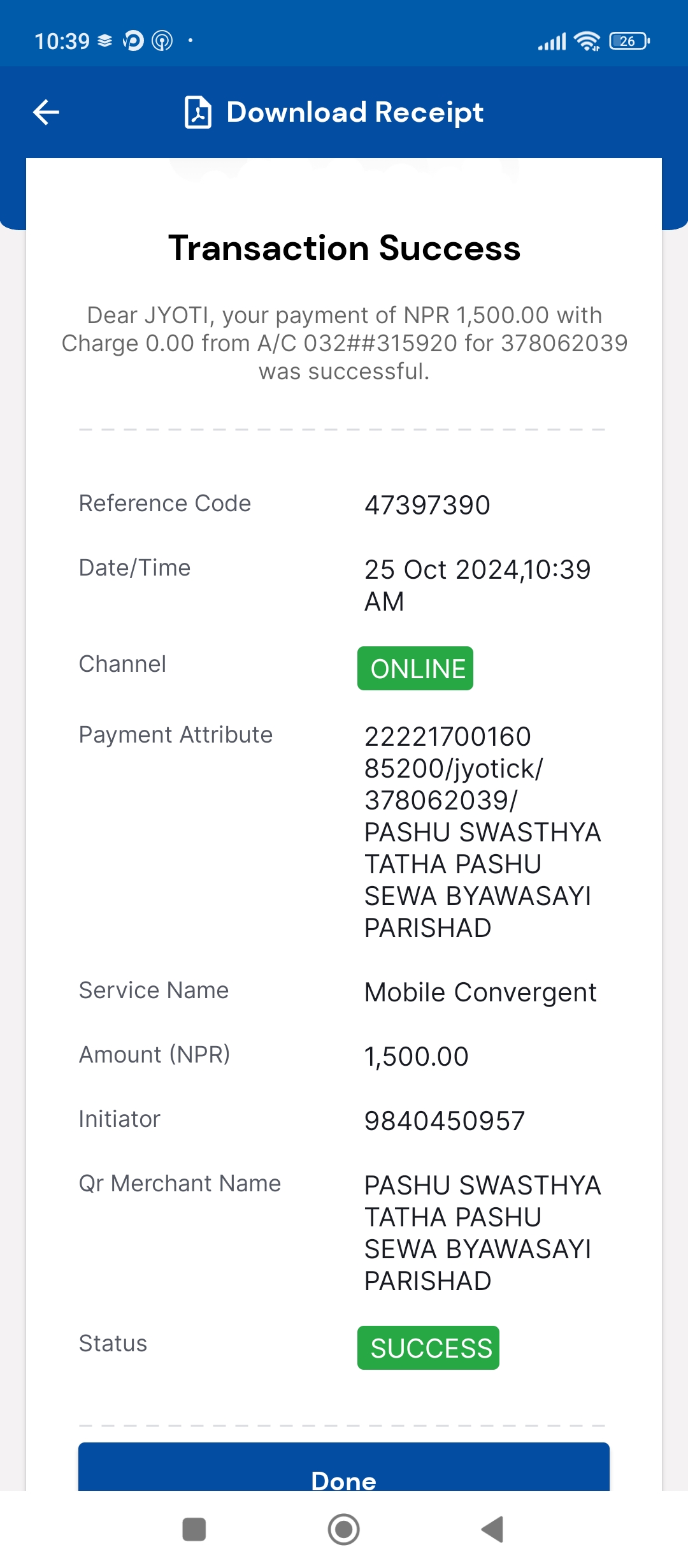The height and width of the screenshot is (1568, 688).
Task: Tap the back arrow in the header
Action: 46,112
